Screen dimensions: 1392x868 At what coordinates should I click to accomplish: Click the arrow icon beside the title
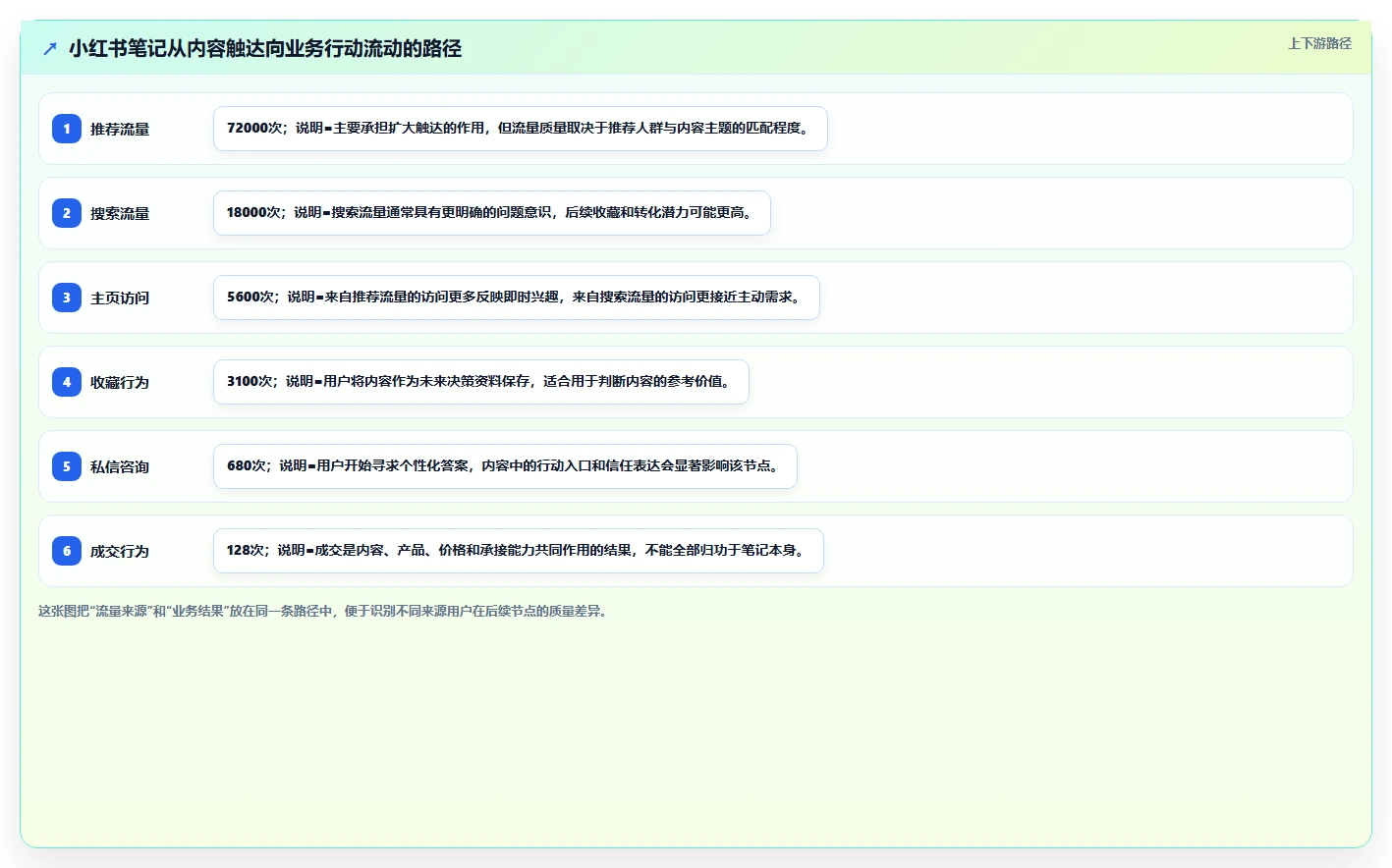coord(50,48)
